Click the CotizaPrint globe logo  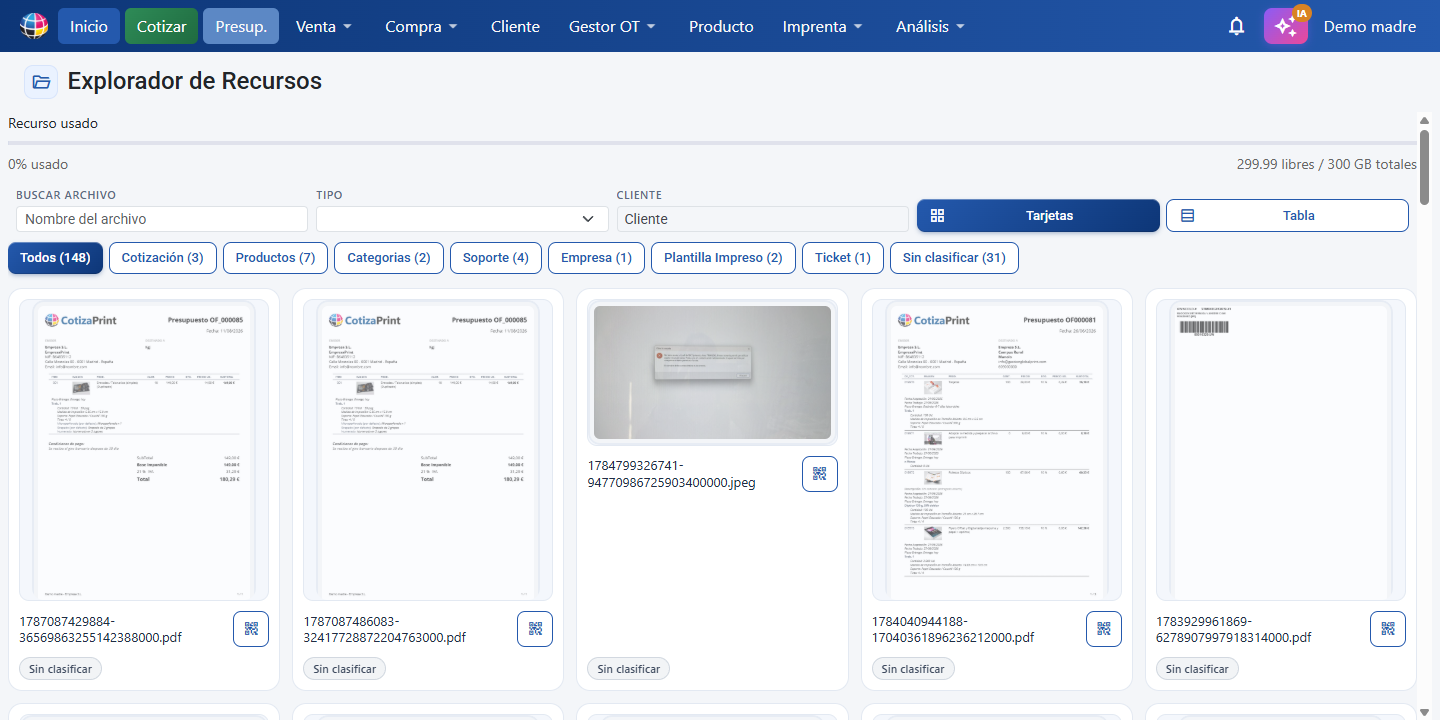[x=34, y=26]
